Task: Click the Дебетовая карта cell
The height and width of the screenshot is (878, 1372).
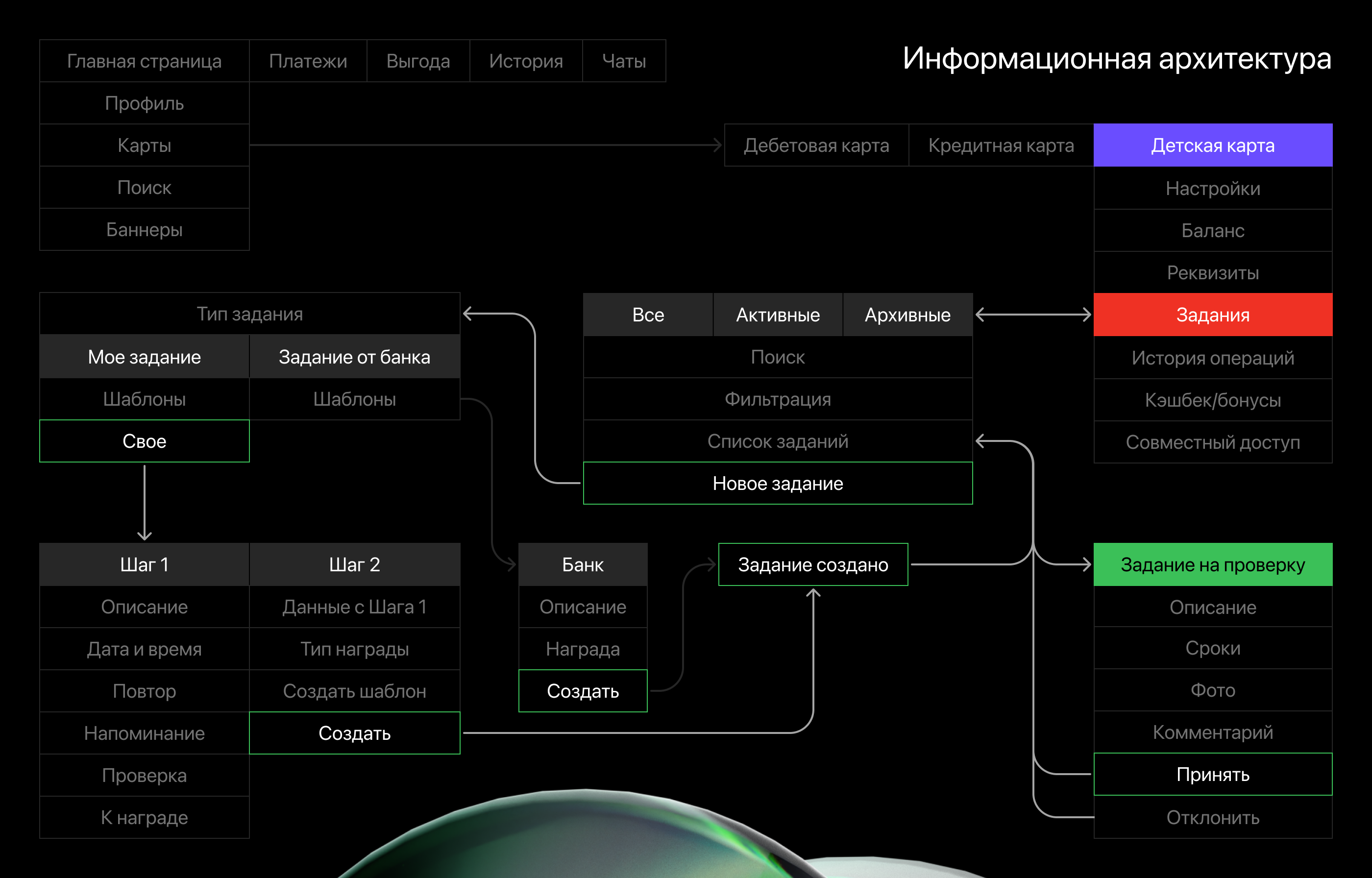Action: click(x=816, y=146)
